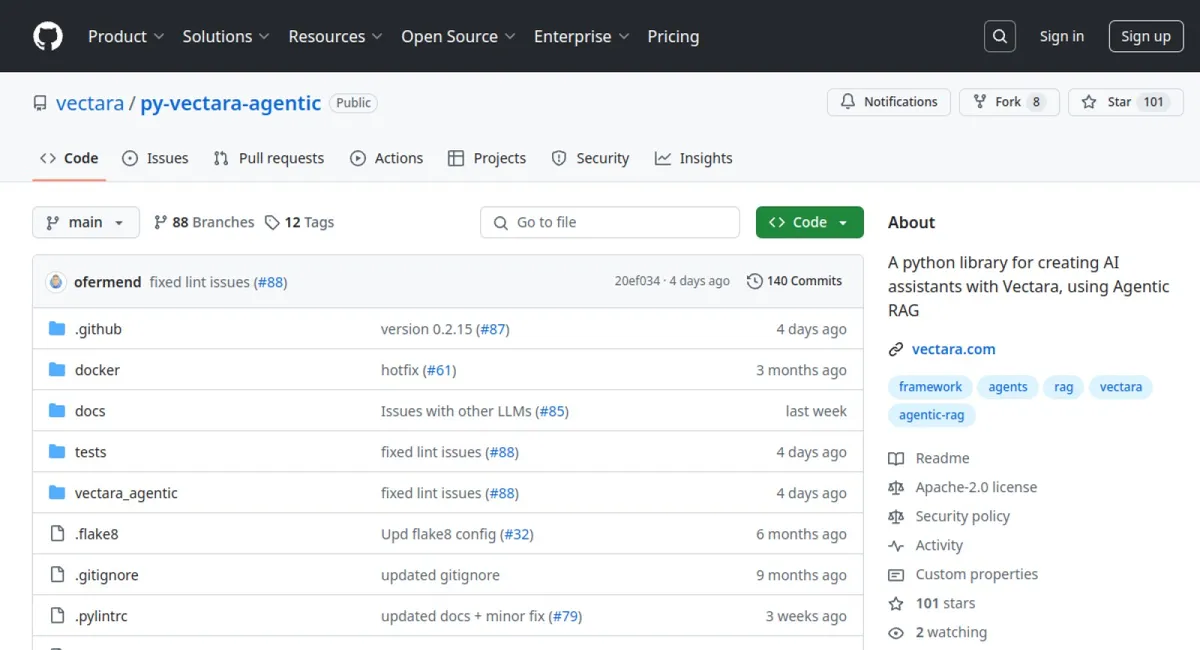Viewport: 1200px width, 650px height.
Task: Click the GitHub logo icon
Action: [48, 36]
